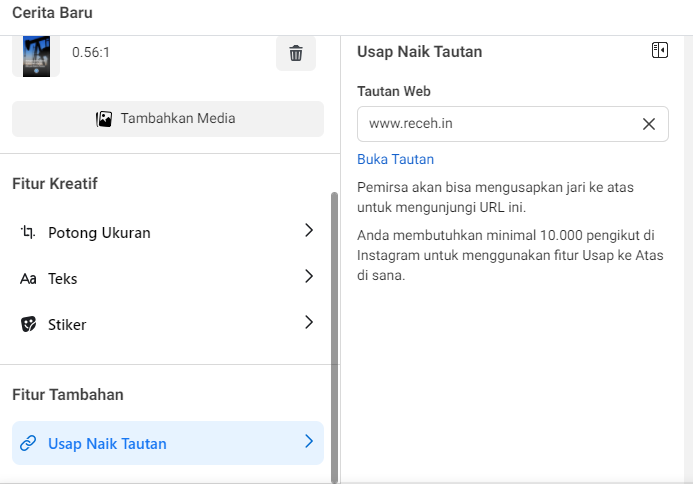
Task: Click the Aa text icon
Action: click(28, 279)
